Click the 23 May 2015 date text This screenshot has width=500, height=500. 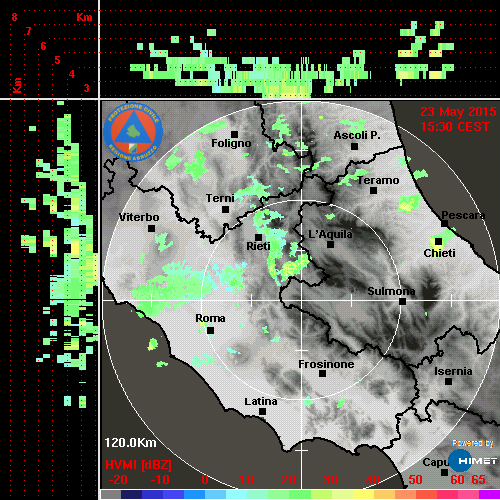click(x=458, y=112)
